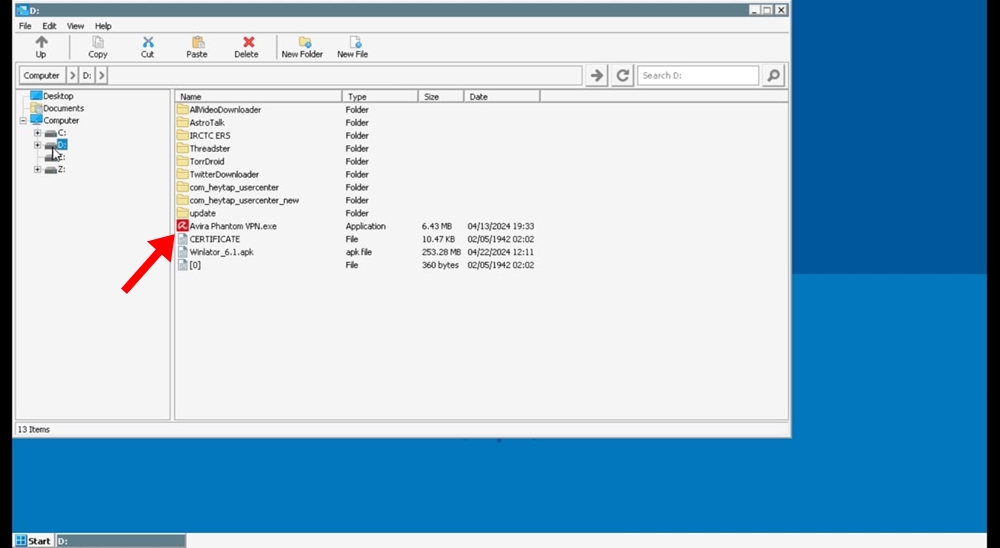Expand the D: drive node
This screenshot has height=548, width=1000.
click(38, 145)
